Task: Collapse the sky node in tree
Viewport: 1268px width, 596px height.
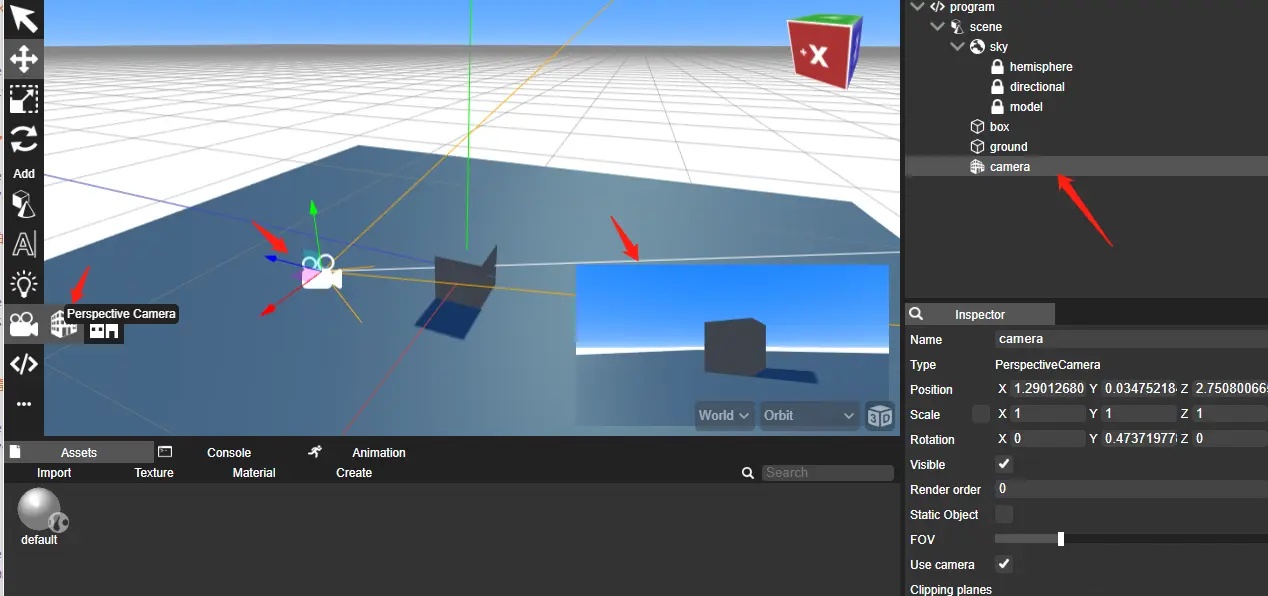Action: (957, 47)
